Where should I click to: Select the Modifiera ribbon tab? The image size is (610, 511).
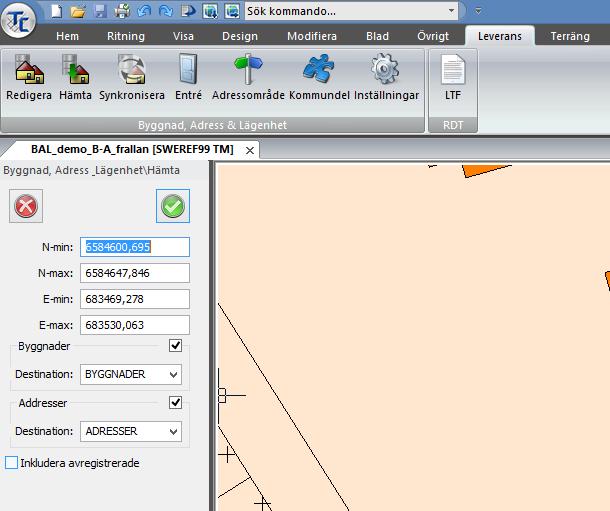312,36
